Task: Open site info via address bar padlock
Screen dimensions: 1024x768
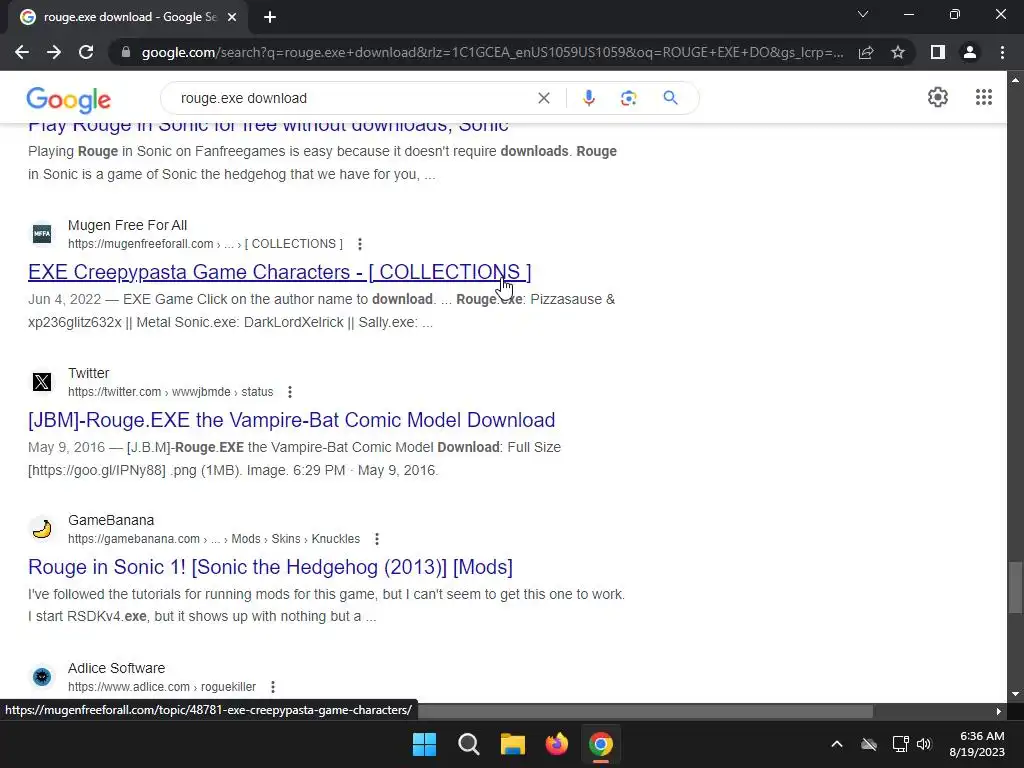Action: coord(126,52)
